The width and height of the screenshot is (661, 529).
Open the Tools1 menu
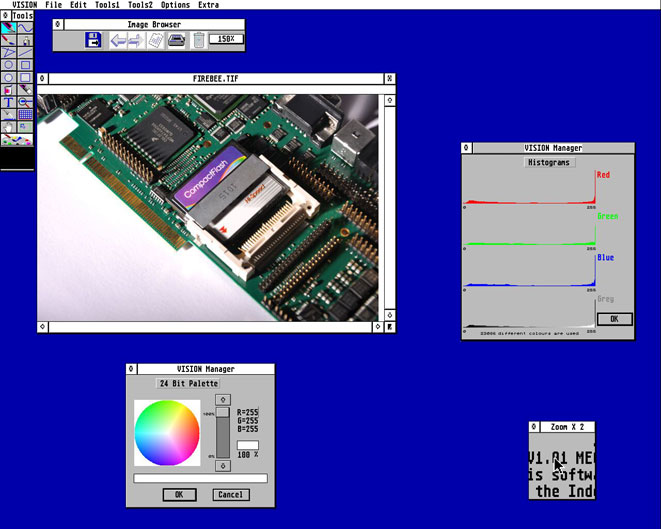107,5
